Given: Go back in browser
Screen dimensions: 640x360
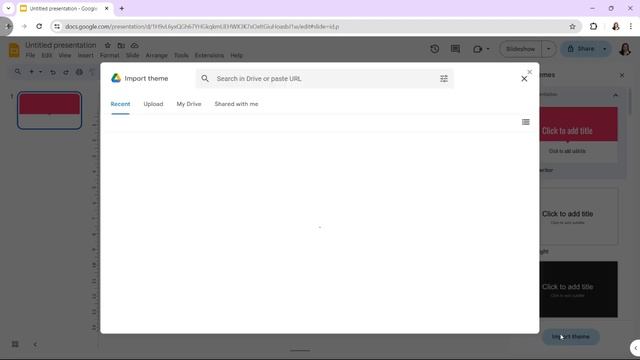Looking at the screenshot, I should 9,27.
